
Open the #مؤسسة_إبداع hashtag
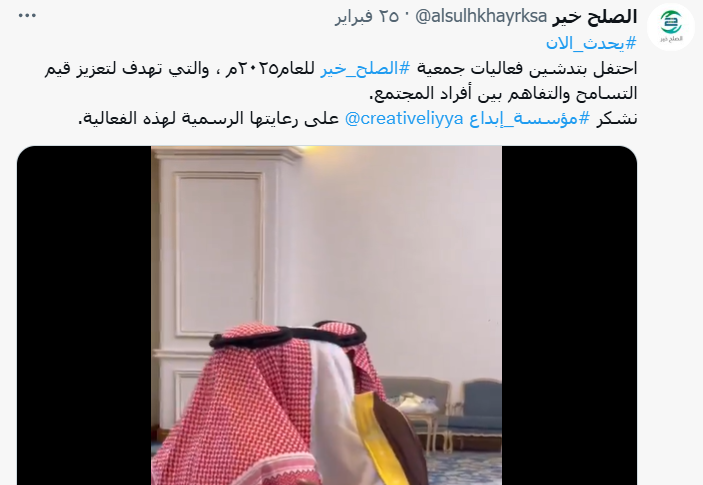529,119
